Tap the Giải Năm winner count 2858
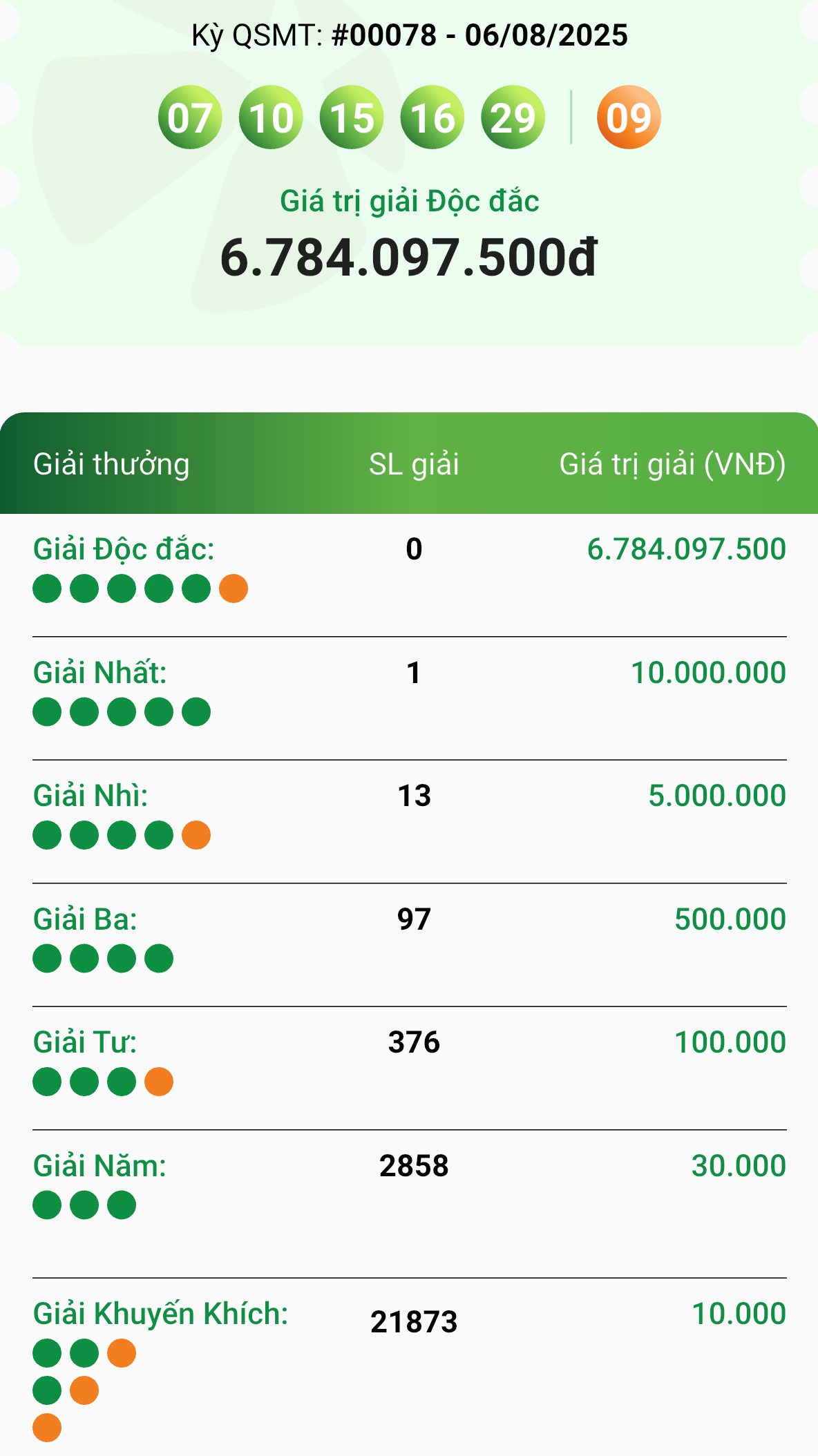818x1456 pixels. coord(414,1166)
